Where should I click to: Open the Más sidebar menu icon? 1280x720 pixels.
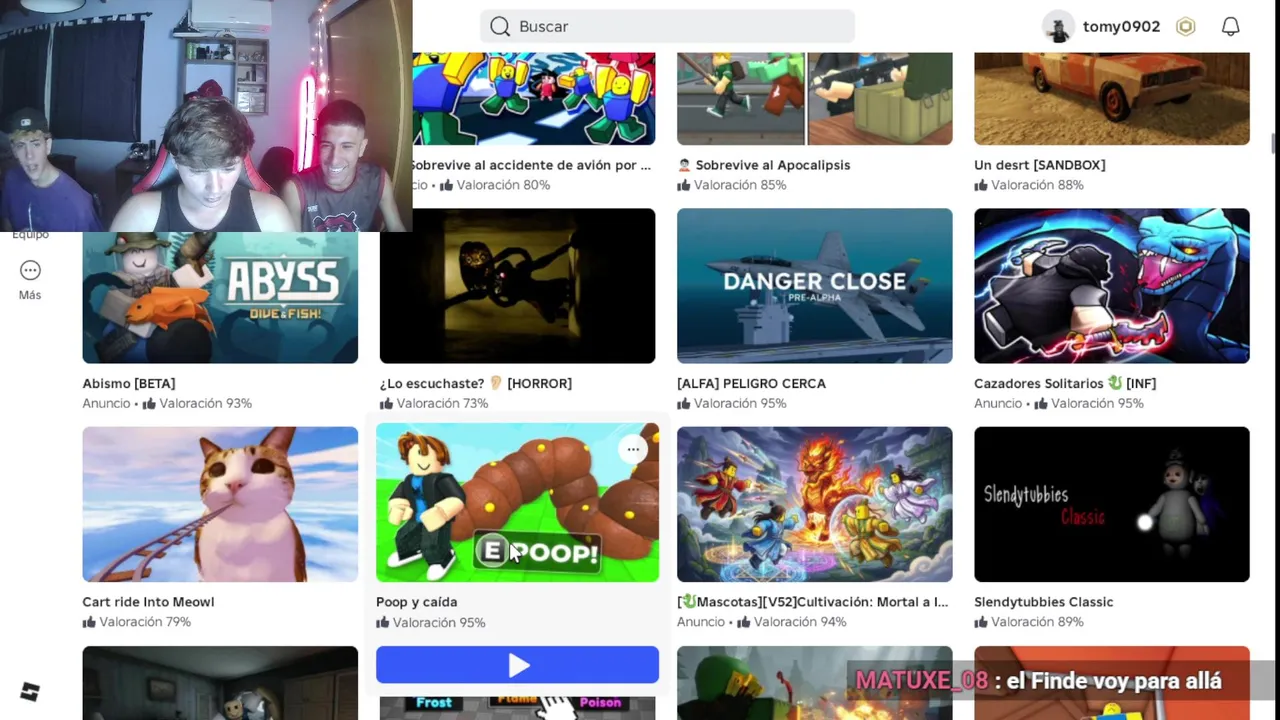coord(30,270)
